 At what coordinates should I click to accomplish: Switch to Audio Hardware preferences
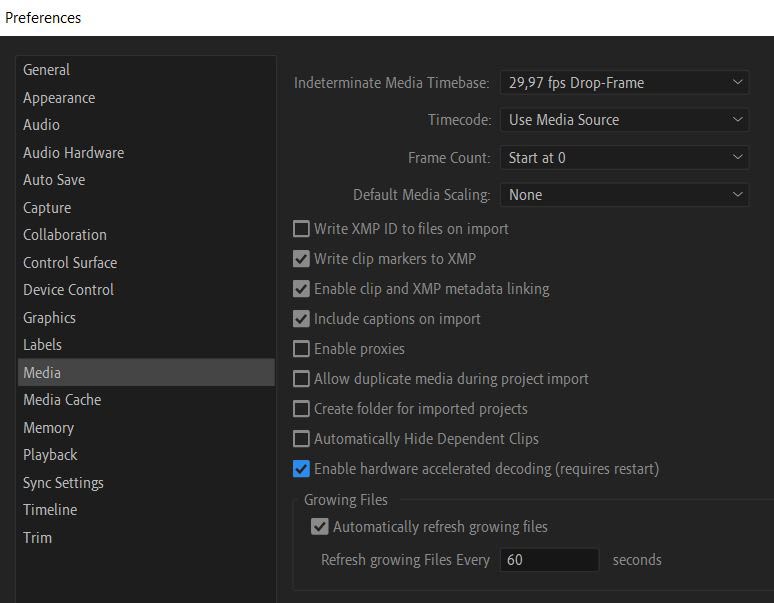[74, 153]
